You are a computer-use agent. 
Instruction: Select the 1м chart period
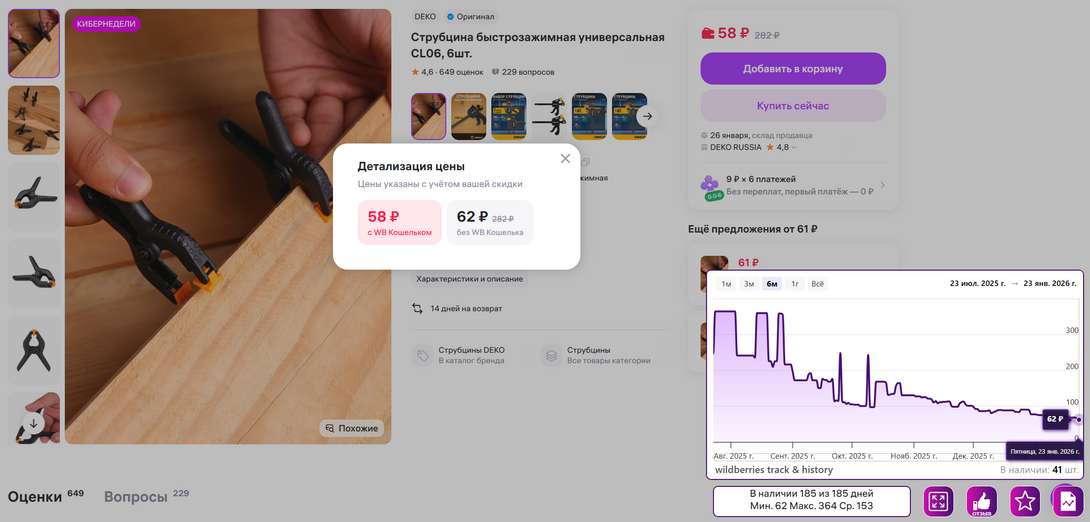click(x=726, y=284)
